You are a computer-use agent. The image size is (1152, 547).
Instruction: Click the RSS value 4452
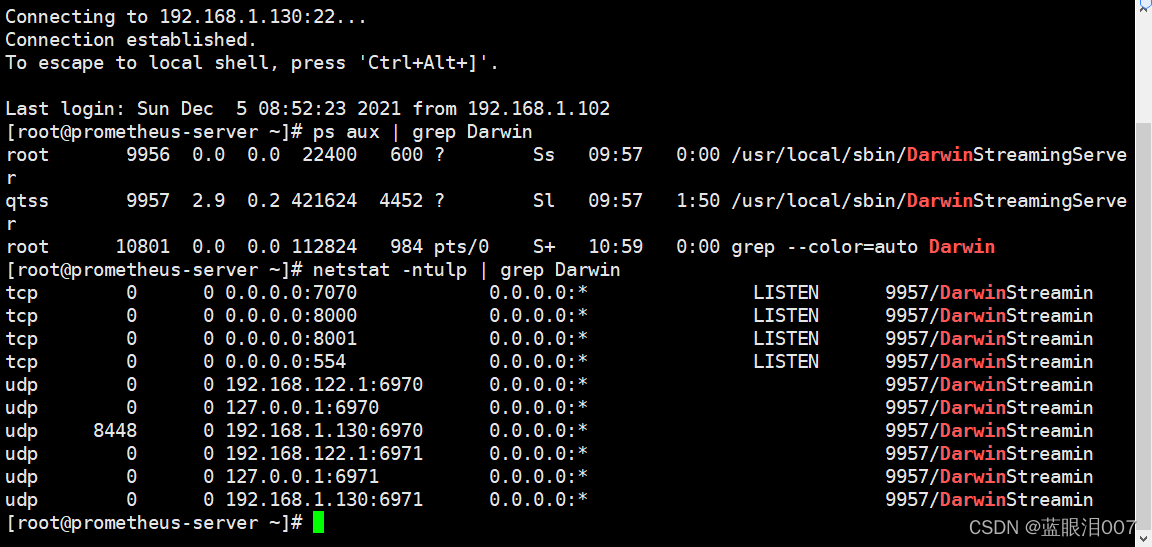click(x=400, y=200)
